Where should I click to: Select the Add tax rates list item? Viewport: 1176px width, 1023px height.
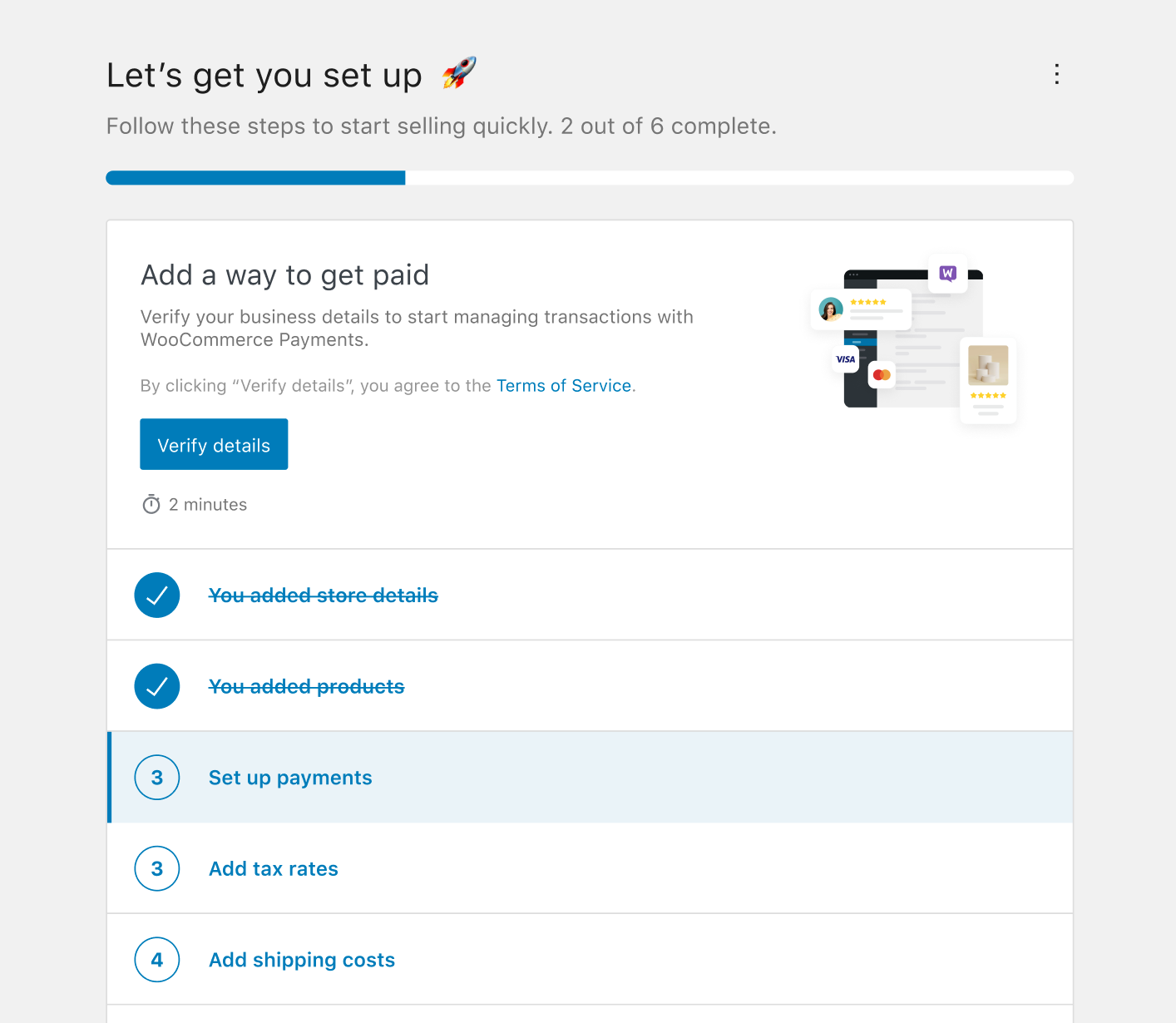273,868
